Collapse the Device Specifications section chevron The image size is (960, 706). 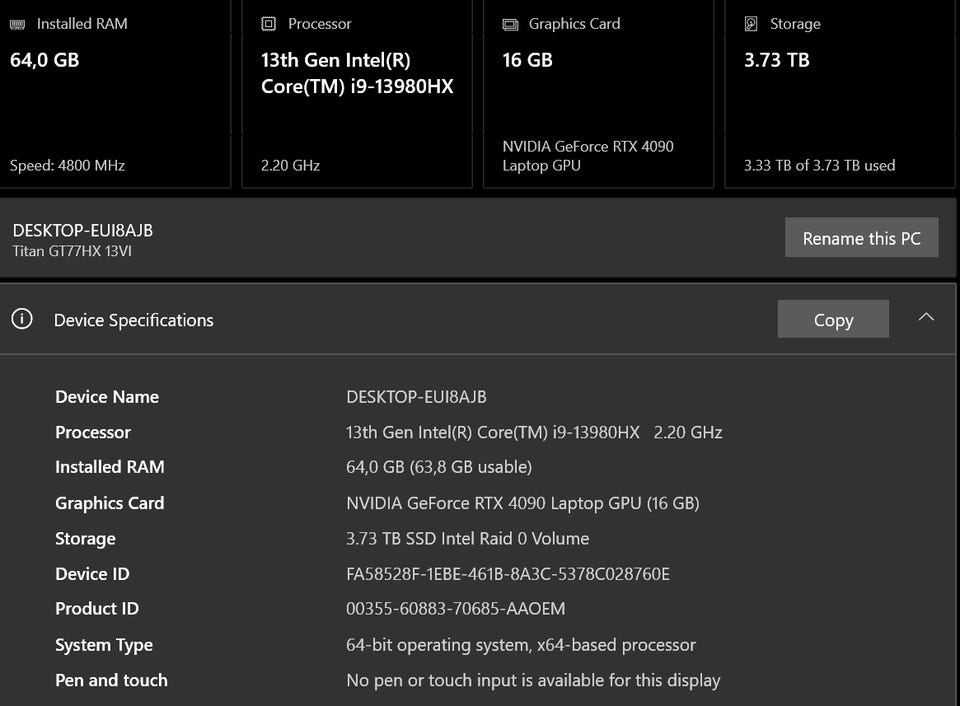click(926, 317)
